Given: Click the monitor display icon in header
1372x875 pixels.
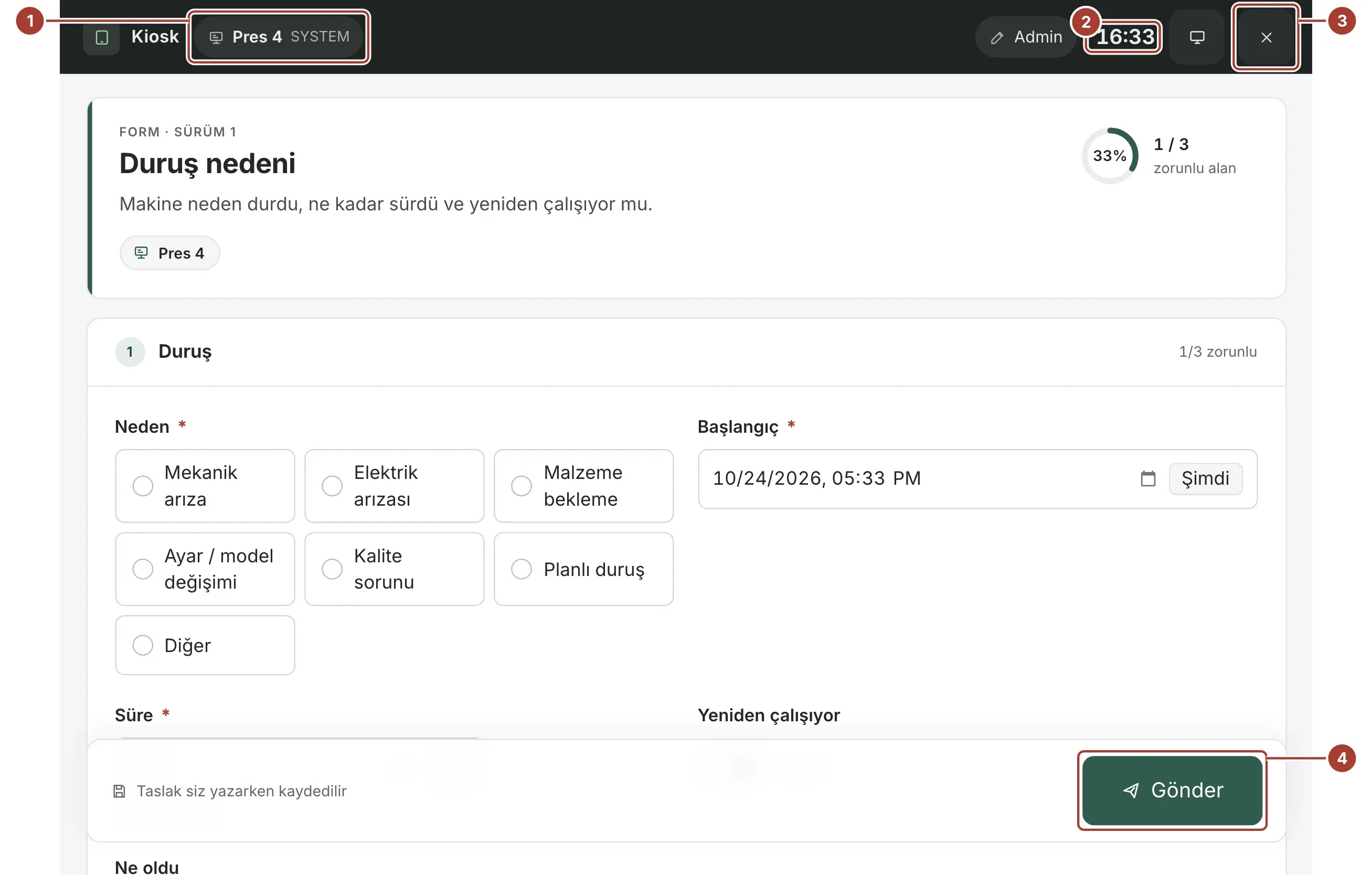Looking at the screenshot, I should tap(1197, 37).
